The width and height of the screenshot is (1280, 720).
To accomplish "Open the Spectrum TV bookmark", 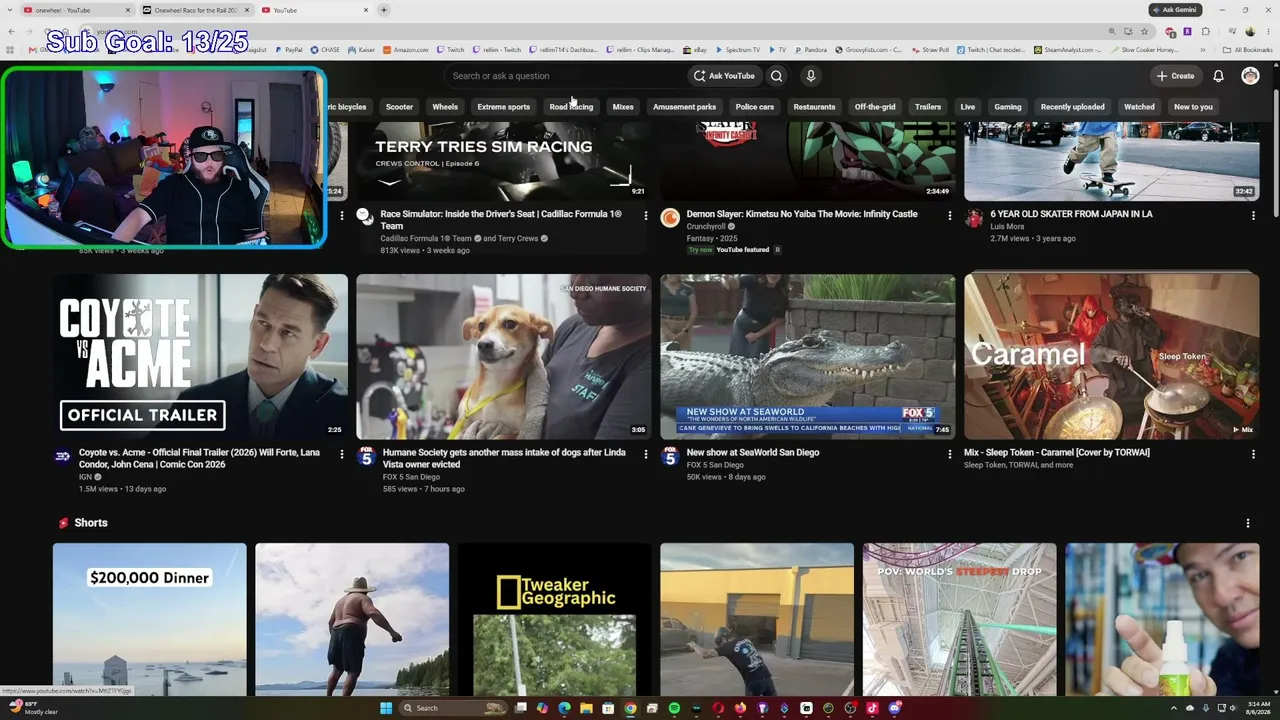I will coord(738,49).
